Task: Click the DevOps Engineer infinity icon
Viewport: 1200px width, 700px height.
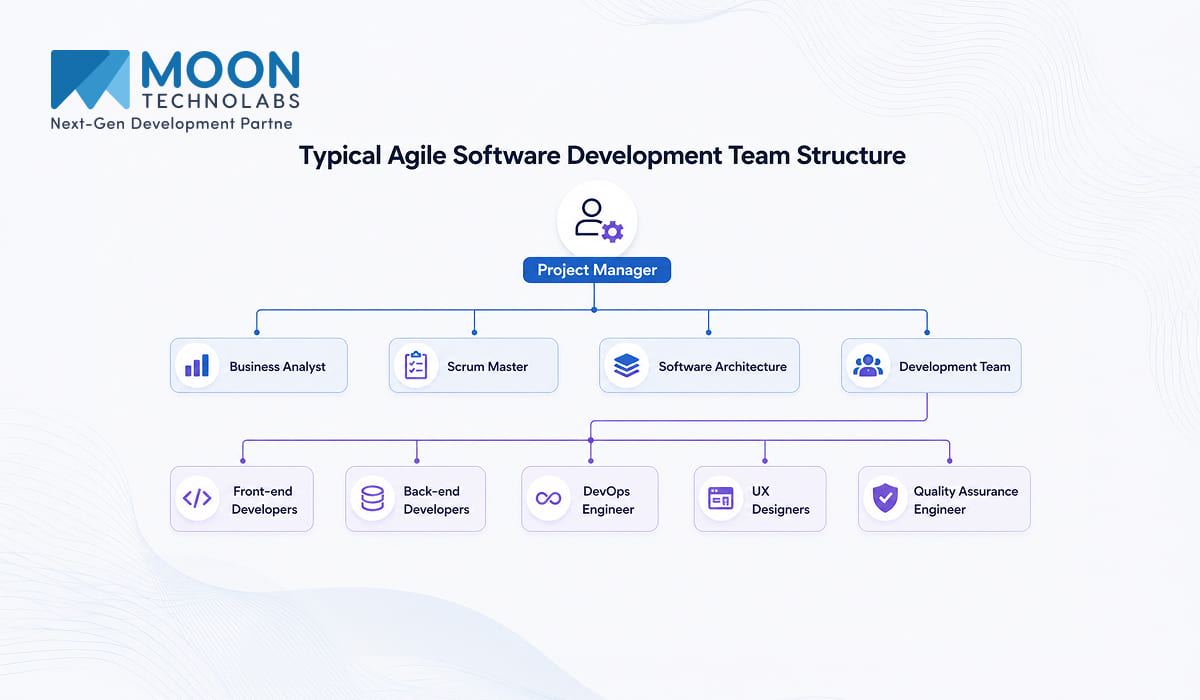Action: [x=547, y=498]
